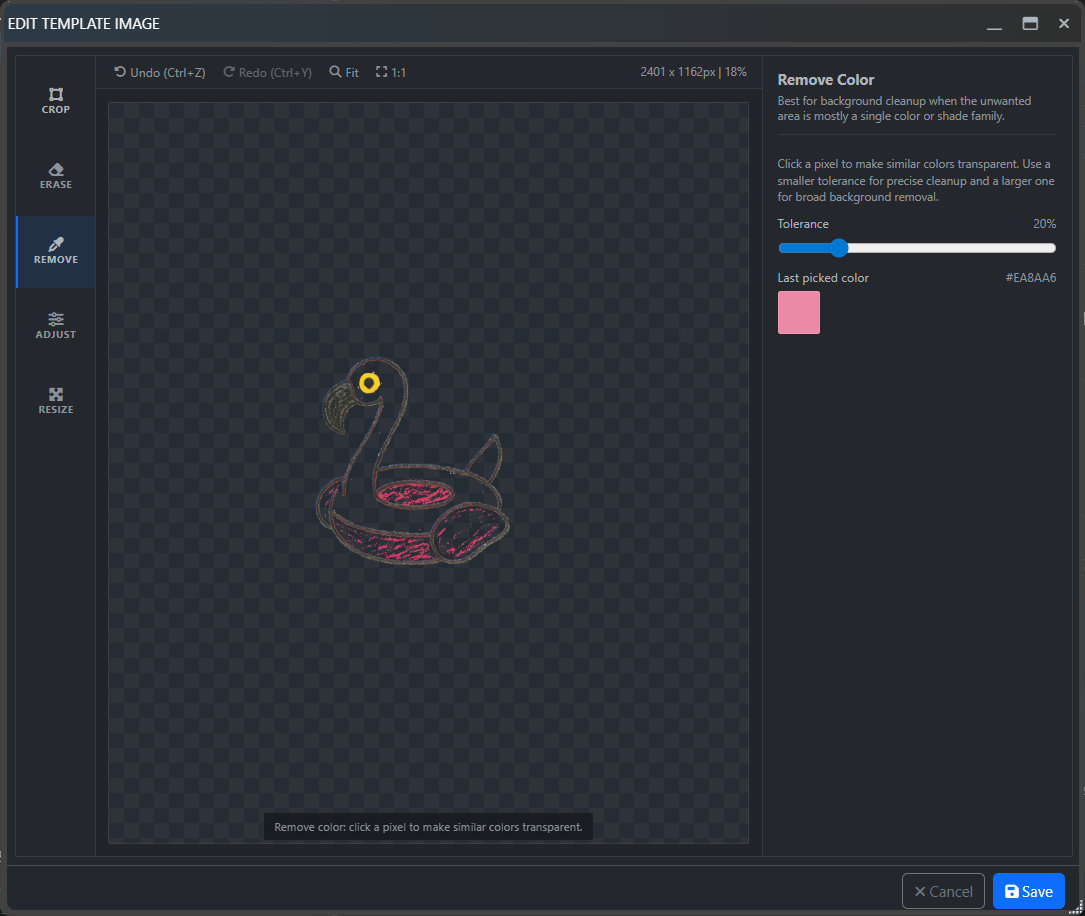Cancel the image editing dialog
Image resolution: width=1085 pixels, height=916 pixels.
click(943, 891)
